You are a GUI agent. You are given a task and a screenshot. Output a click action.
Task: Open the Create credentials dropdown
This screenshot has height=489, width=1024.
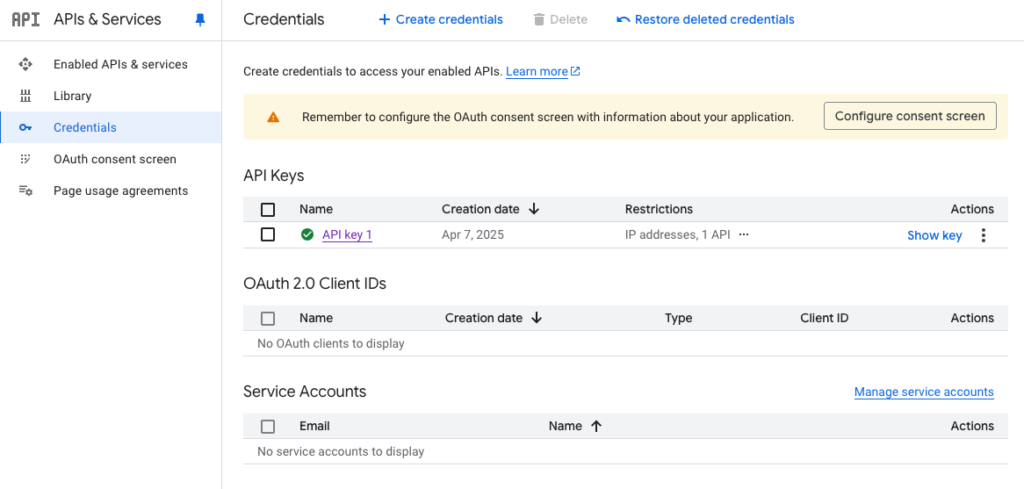click(441, 20)
